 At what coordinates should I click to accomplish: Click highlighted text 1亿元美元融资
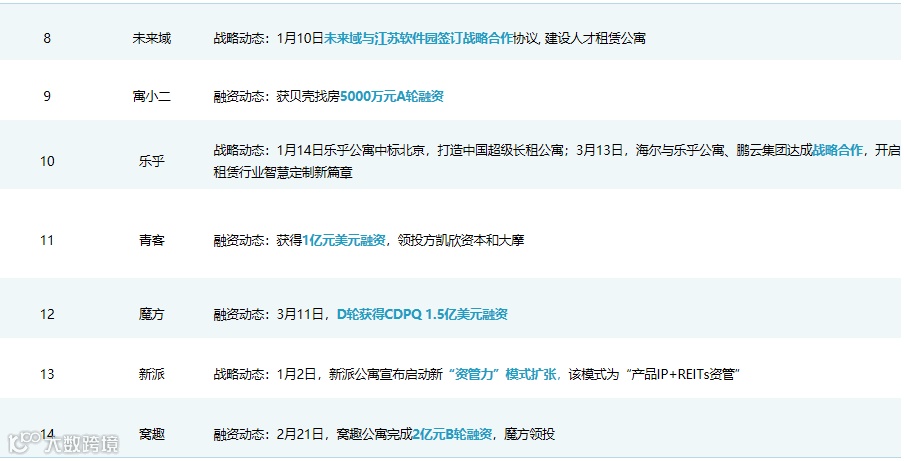pos(344,240)
